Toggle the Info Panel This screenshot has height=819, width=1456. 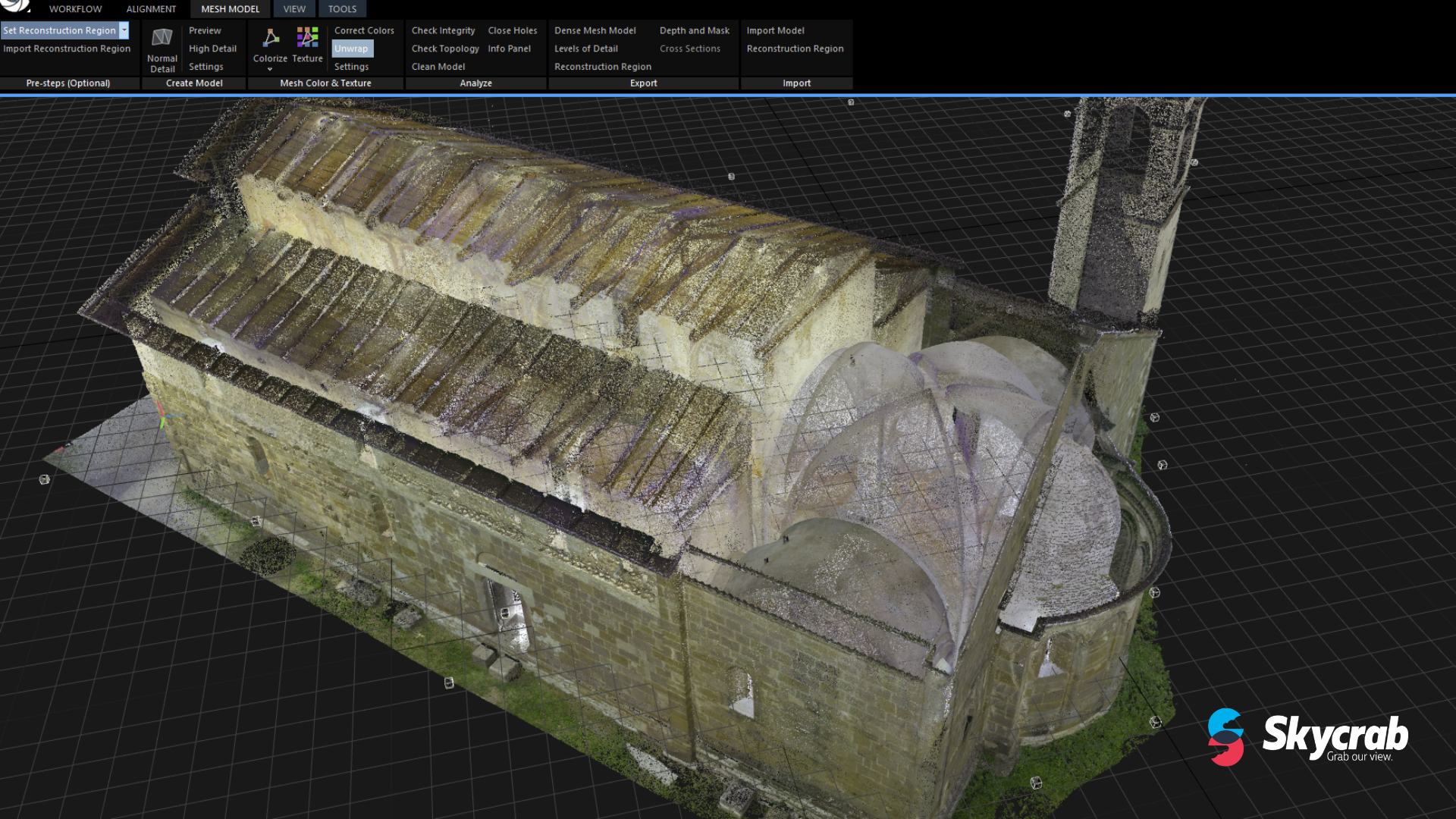click(x=509, y=49)
